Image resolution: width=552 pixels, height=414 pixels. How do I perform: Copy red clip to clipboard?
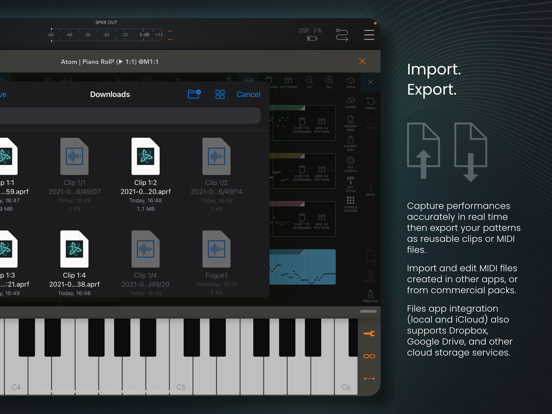pos(302,221)
